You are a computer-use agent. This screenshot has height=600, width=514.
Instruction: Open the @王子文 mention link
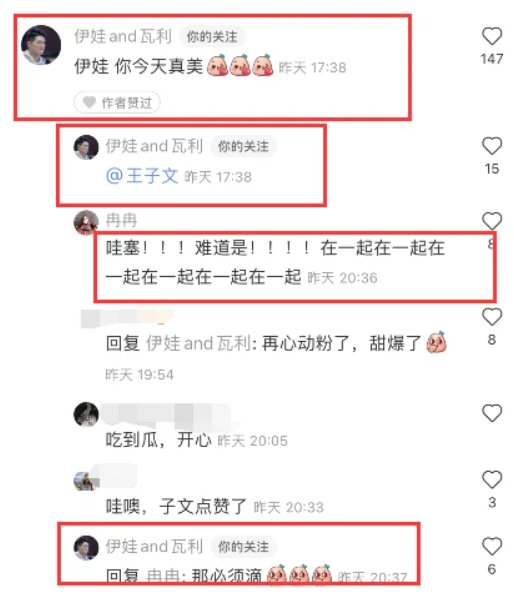point(142,176)
